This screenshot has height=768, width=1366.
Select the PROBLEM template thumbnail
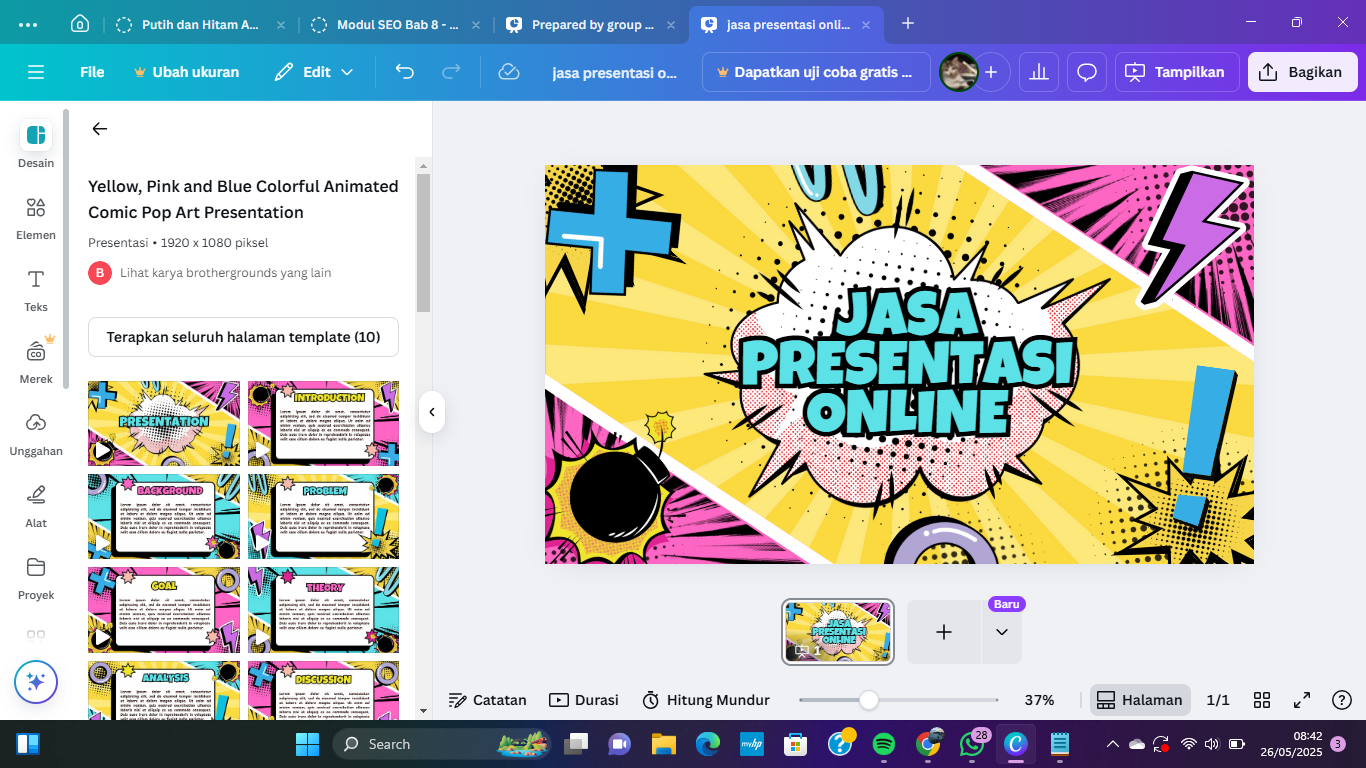323,516
